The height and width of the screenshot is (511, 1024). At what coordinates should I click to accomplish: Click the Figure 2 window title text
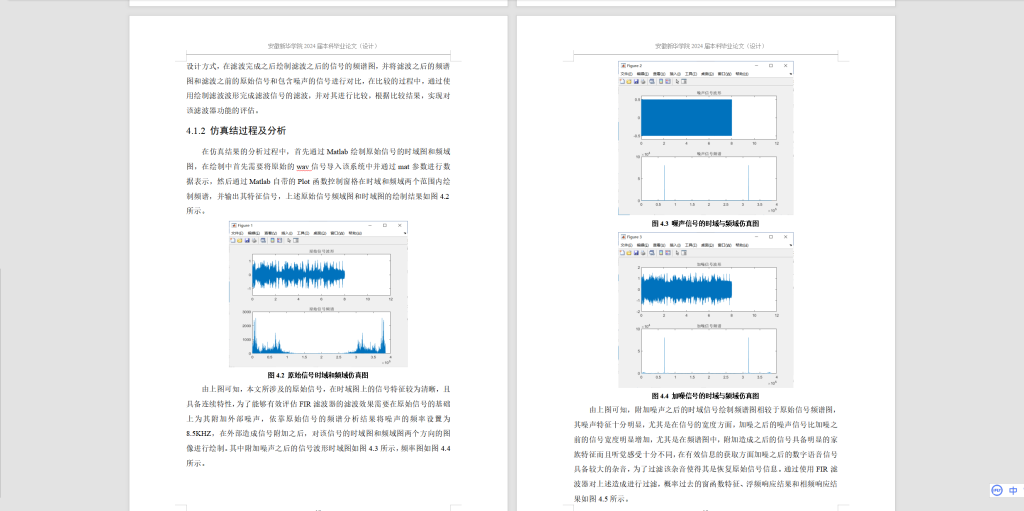[635, 66]
